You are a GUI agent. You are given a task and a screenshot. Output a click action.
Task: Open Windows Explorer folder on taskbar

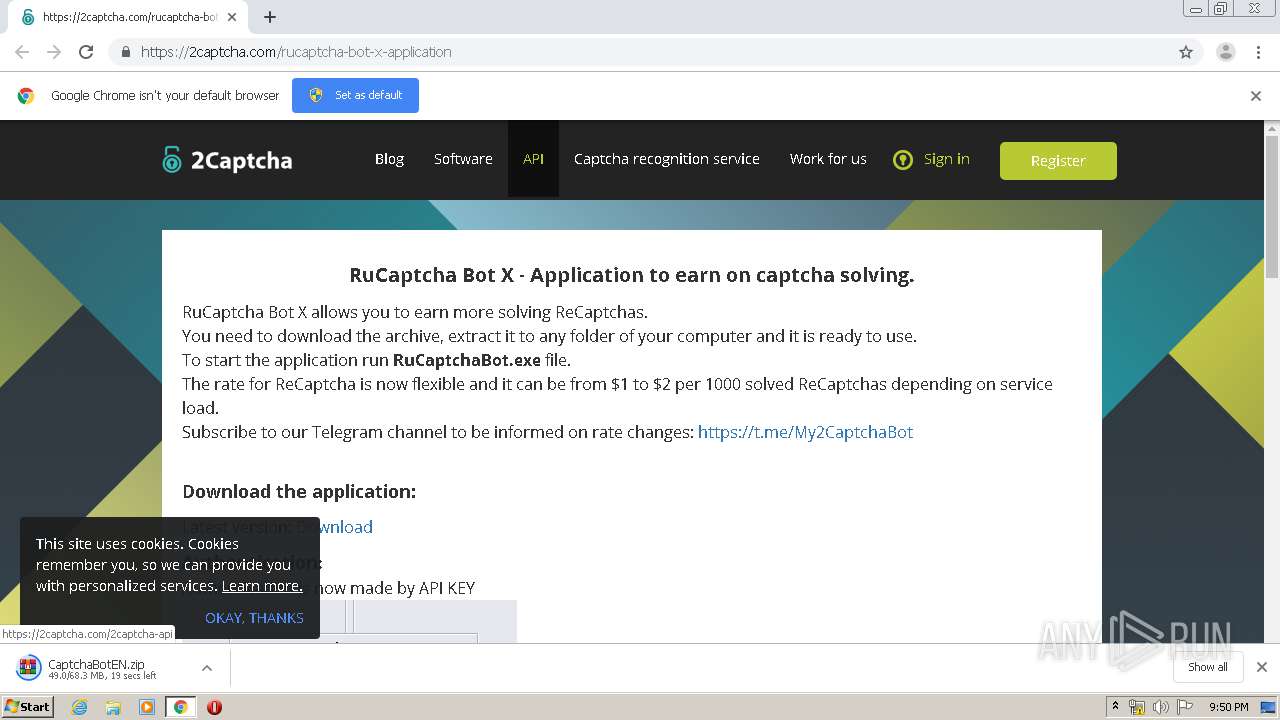tap(113, 707)
